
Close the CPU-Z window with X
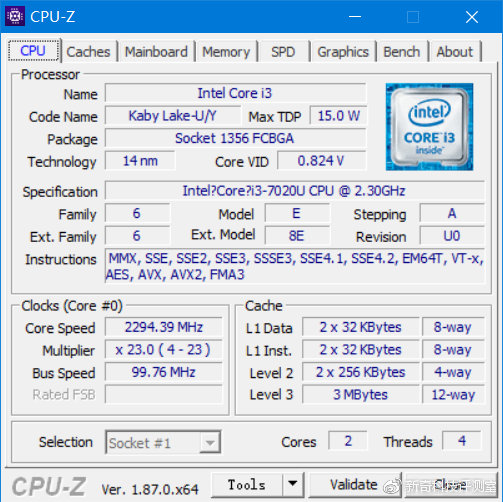(x=472, y=17)
